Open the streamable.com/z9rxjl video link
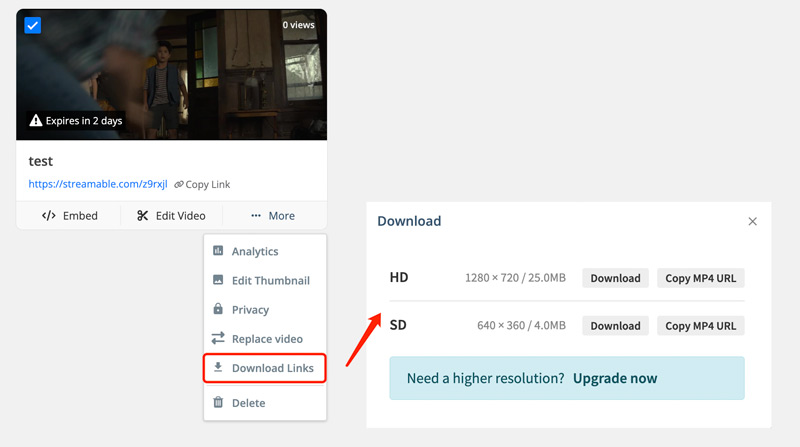The width and height of the screenshot is (800, 447). pyautogui.click(x=98, y=185)
